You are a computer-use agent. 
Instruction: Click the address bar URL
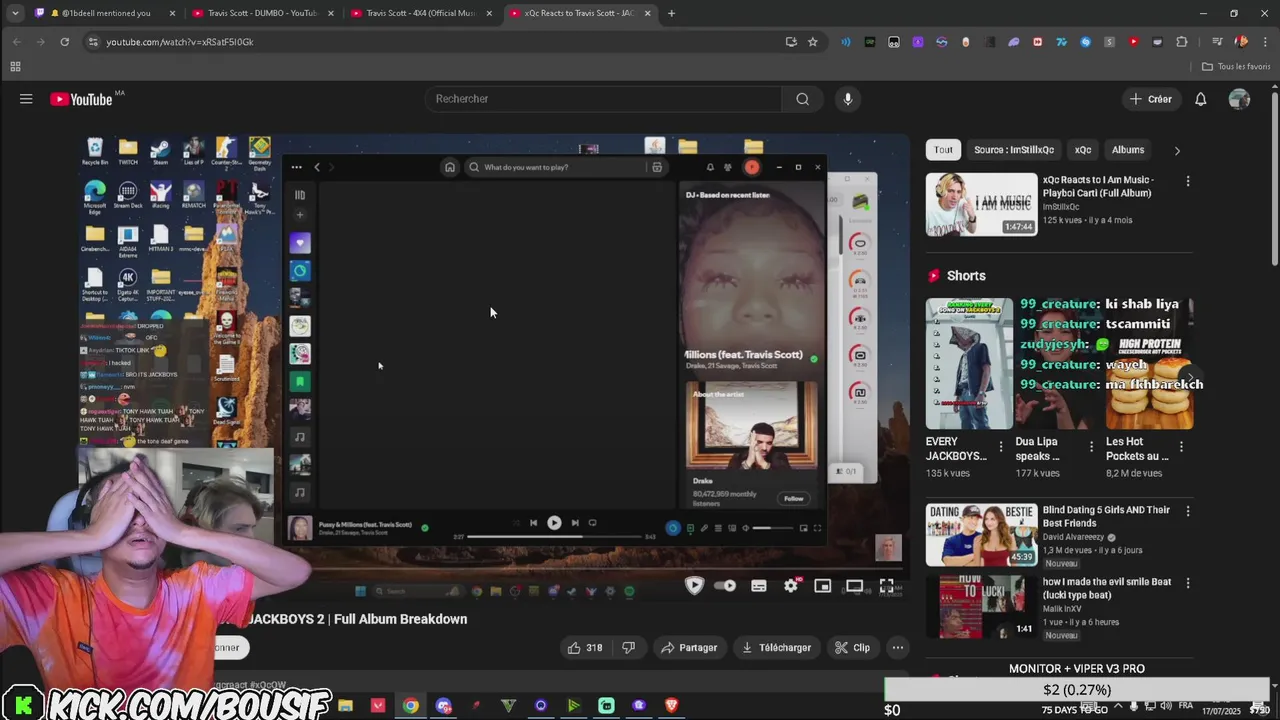tap(180, 42)
